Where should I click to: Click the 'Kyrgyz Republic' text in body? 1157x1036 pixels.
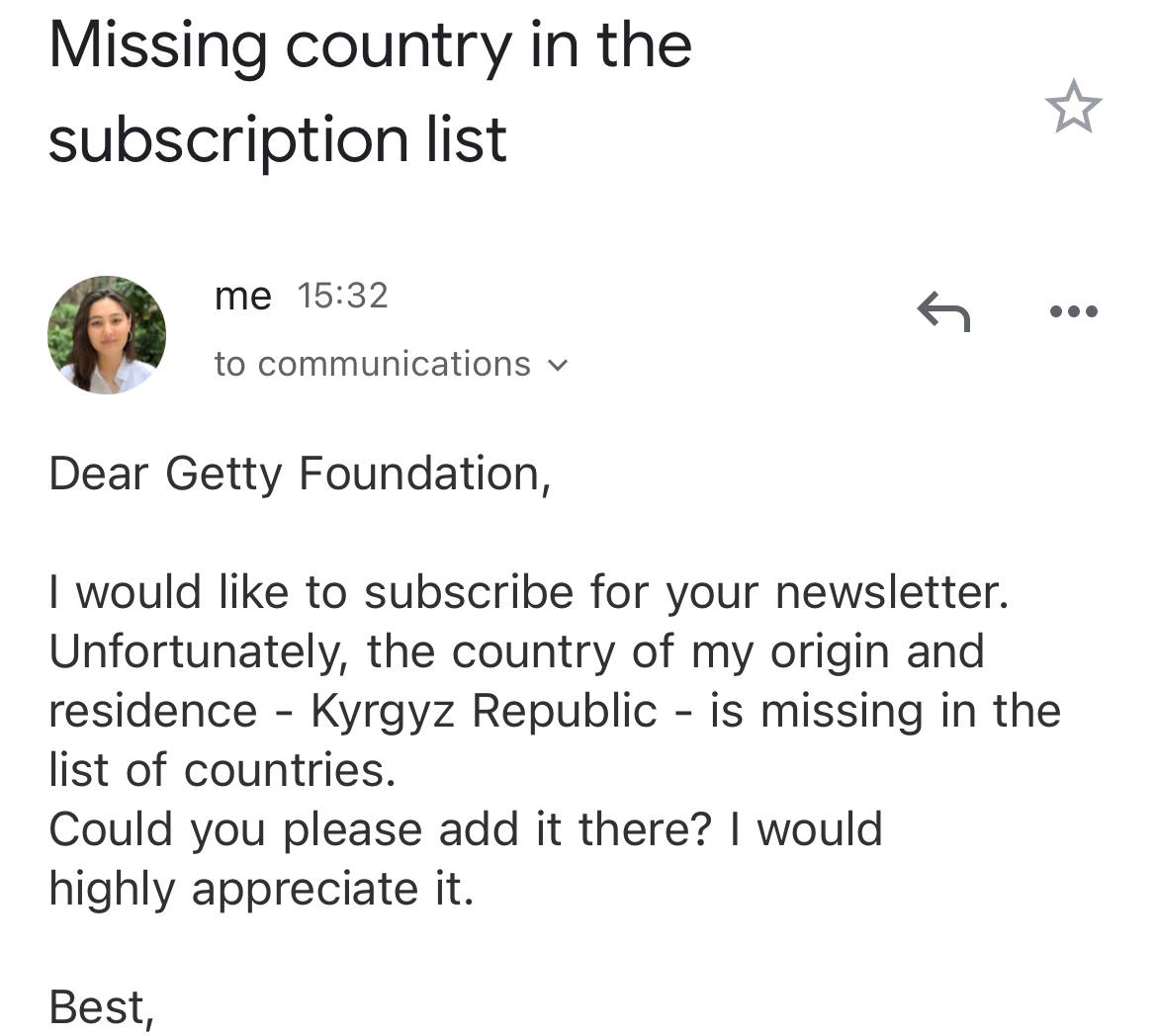click(x=484, y=712)
